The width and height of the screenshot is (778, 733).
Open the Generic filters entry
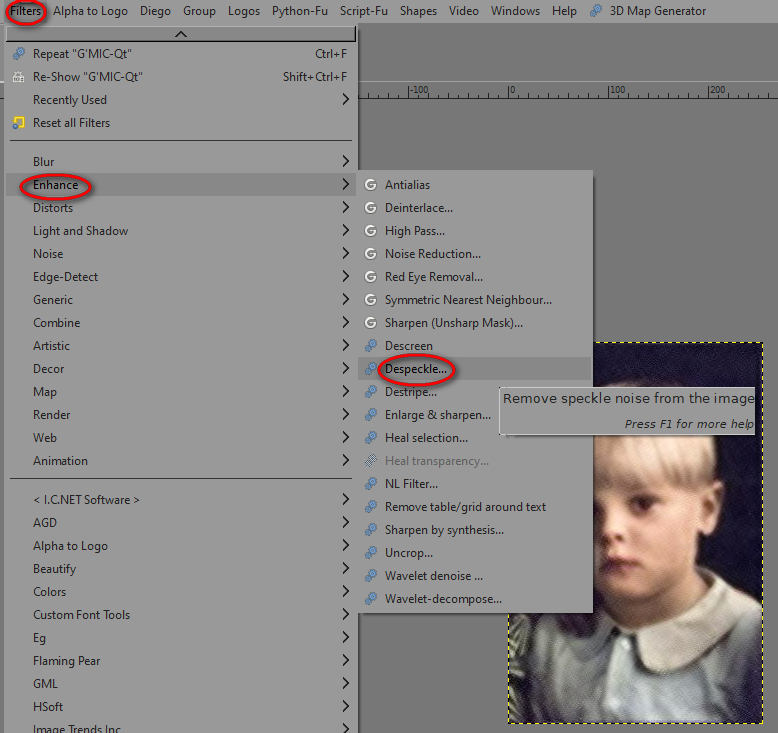coord(181,300)
